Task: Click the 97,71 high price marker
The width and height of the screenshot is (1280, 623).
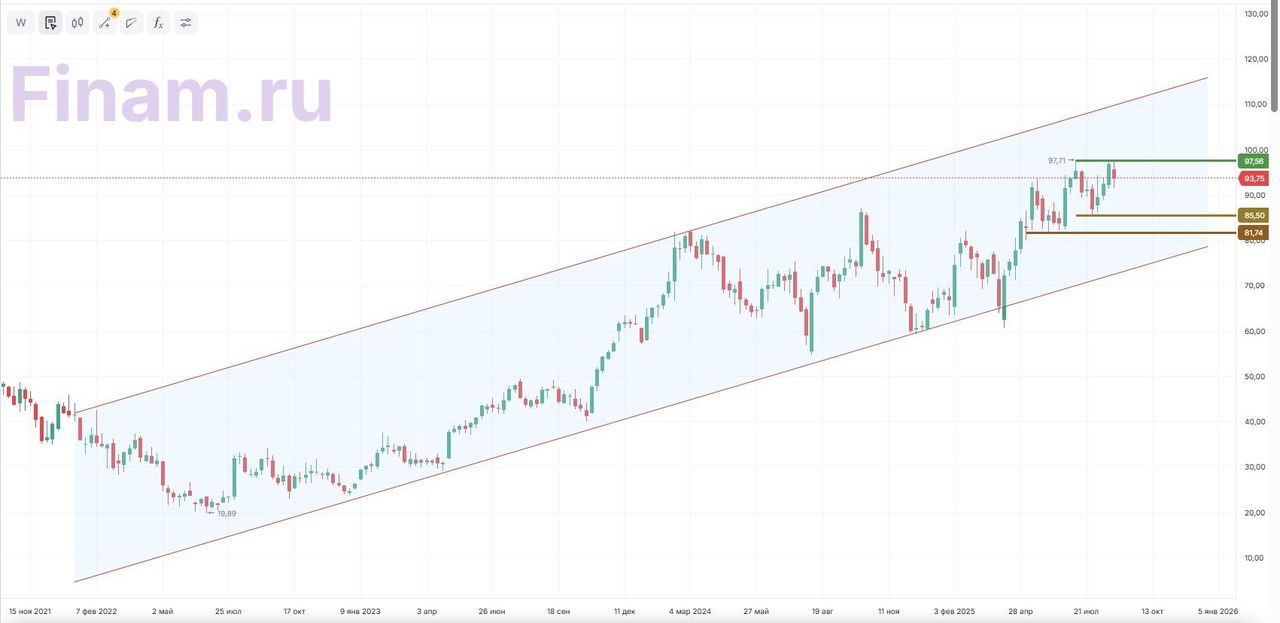Action: click(x=1057, y=160)
